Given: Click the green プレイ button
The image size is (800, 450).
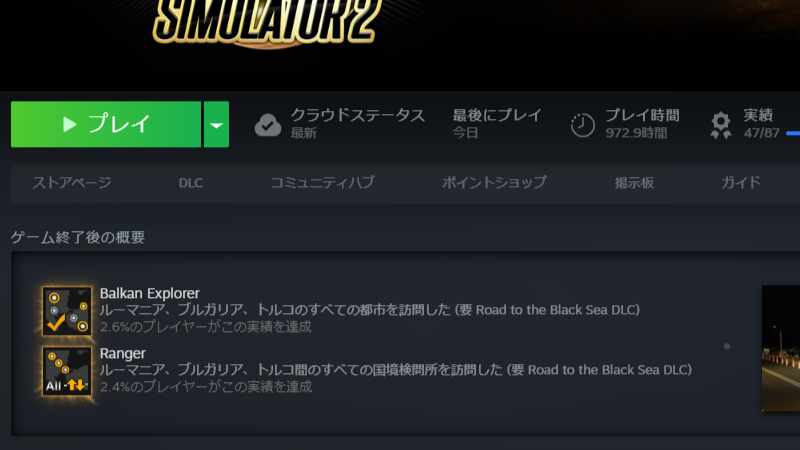Looking at the screenshot, I should [x=106, y=124].
